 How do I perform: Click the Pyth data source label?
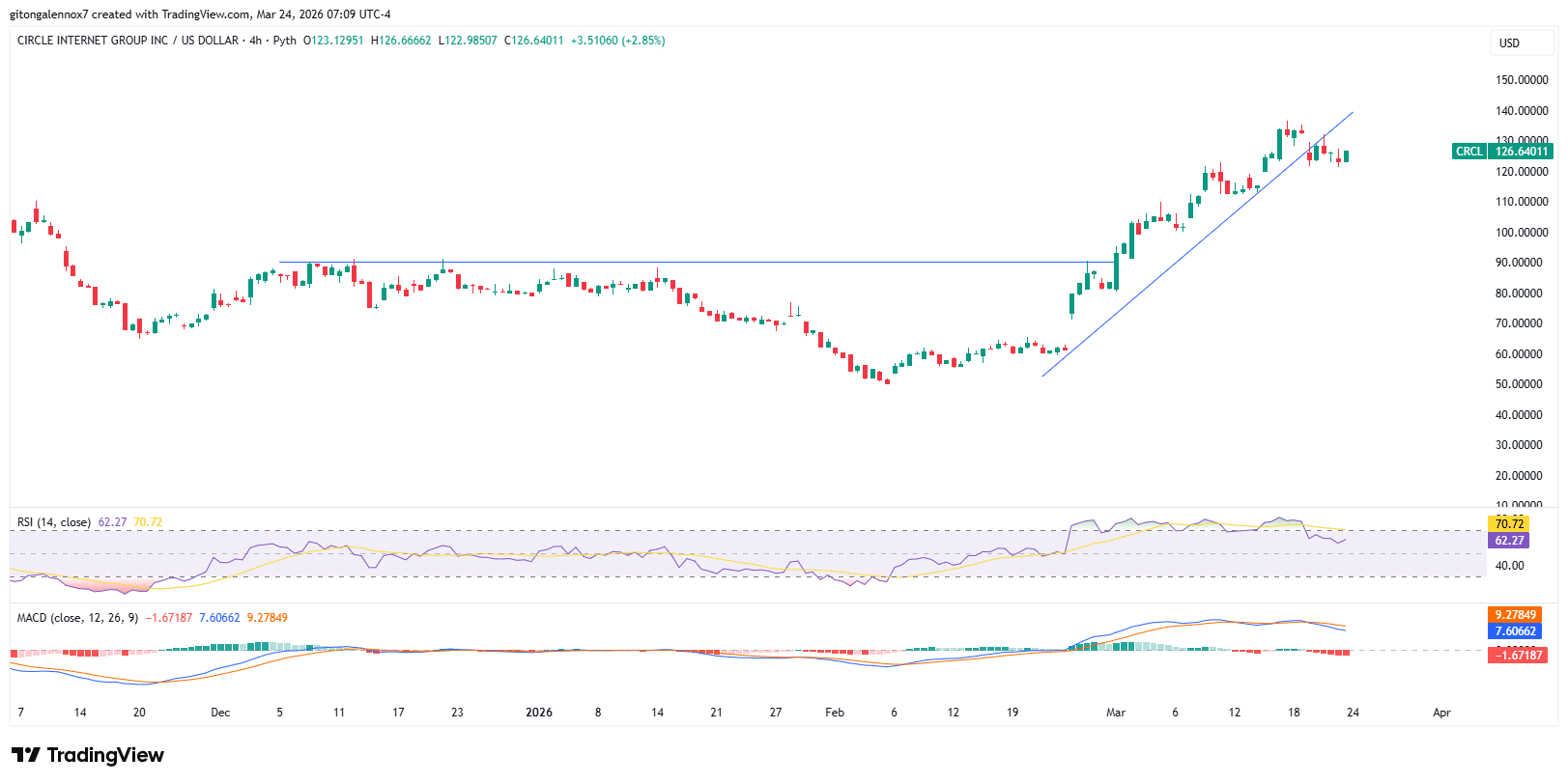[x=285, y=41]
